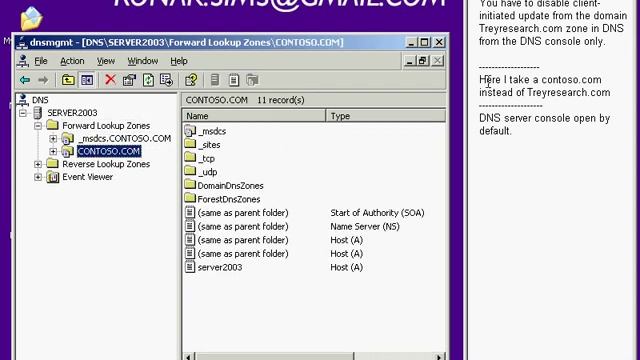Maximize the dnsmgmt window

coord(424,42)
